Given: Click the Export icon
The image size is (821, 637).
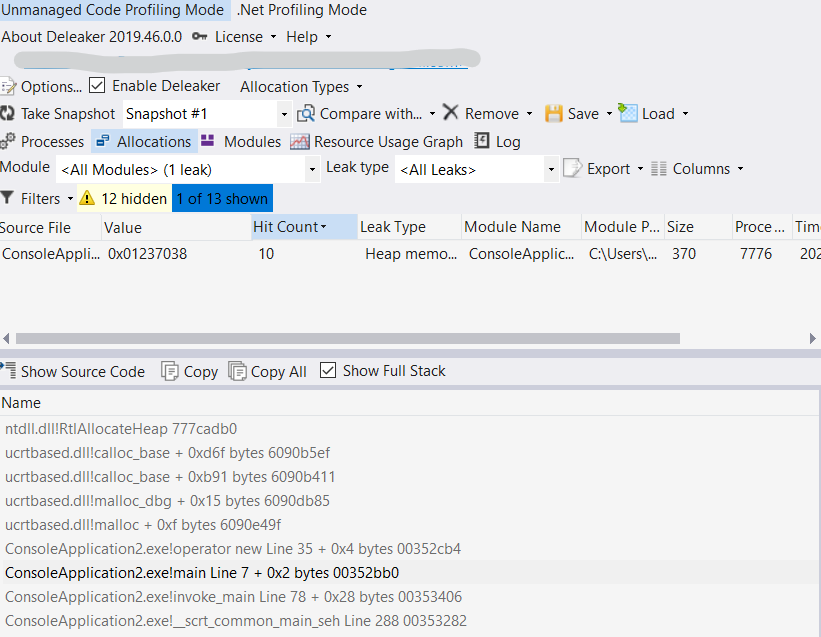Looking at the screenshot, I should (x=573, y=169).
